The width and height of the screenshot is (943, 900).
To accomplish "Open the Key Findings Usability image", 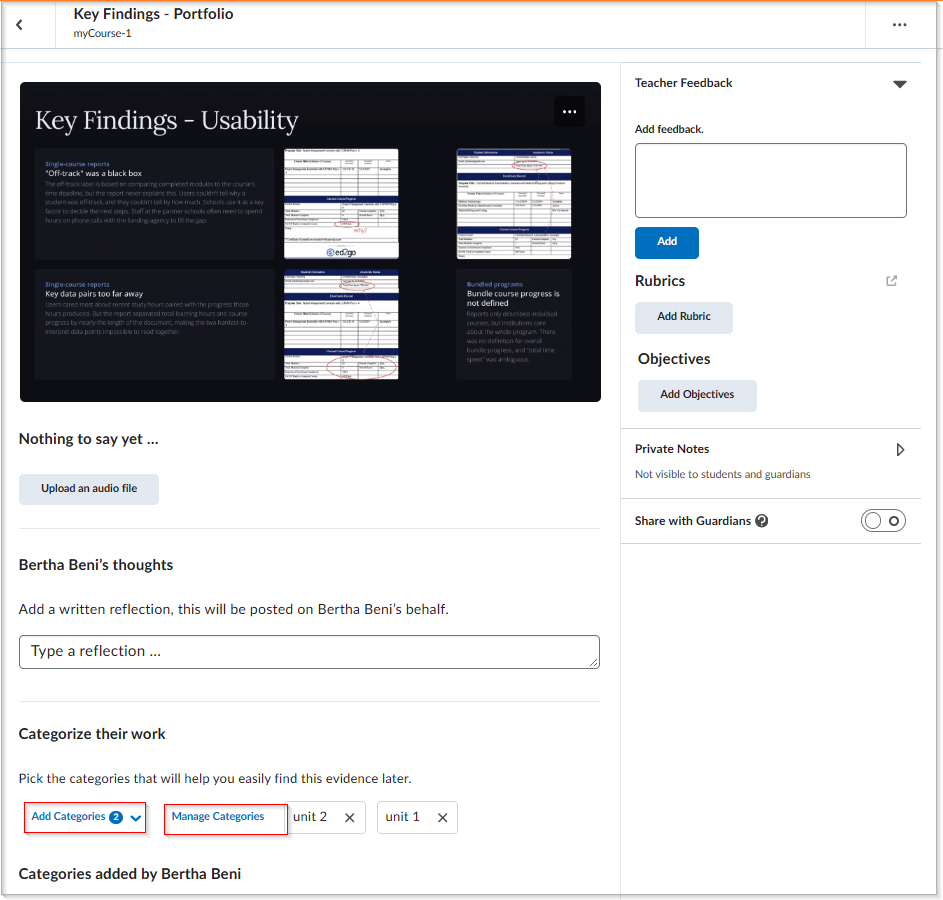I will 310,242.
